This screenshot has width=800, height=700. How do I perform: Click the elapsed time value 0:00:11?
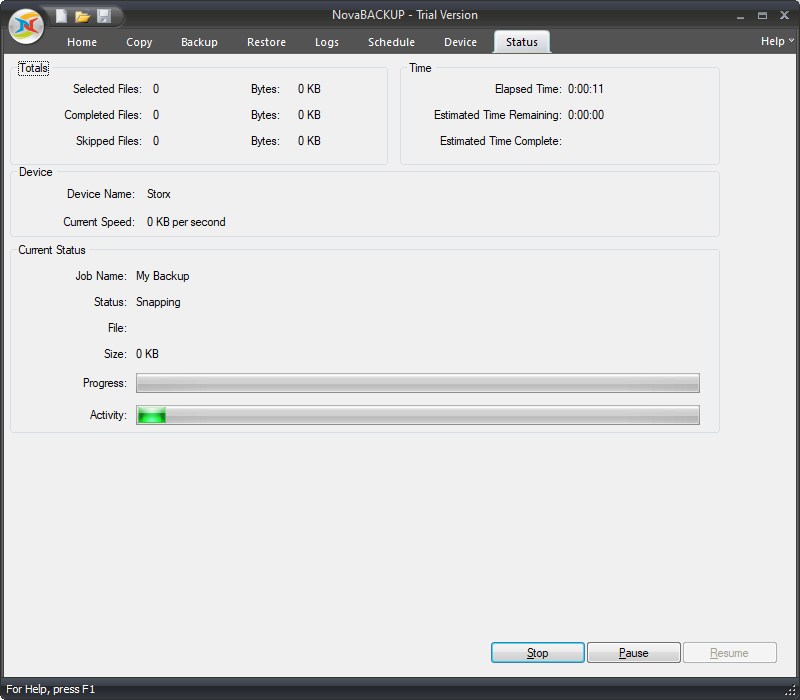(586, 89)
